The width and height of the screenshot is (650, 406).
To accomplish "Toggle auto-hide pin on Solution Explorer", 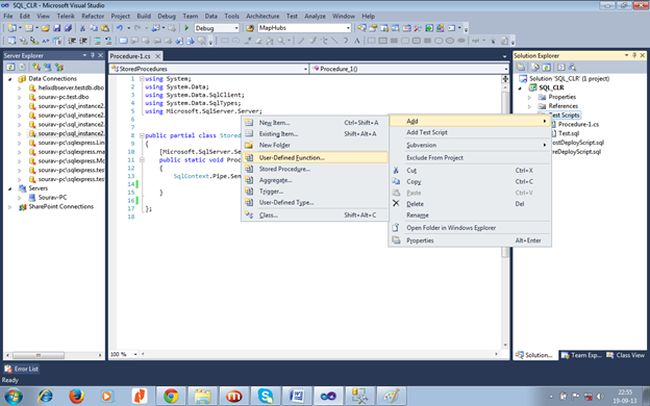I will [634, 55].
